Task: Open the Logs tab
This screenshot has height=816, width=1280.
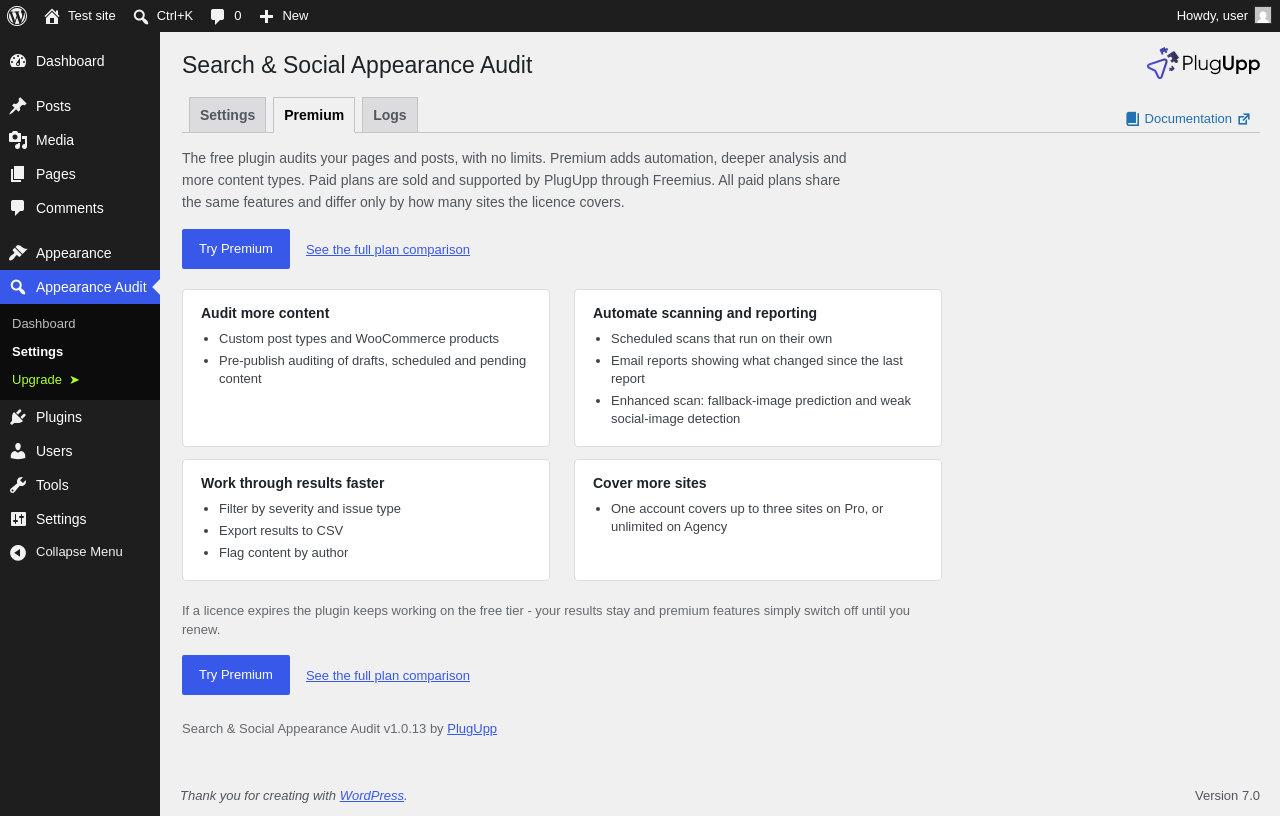Action: (390, 115)
